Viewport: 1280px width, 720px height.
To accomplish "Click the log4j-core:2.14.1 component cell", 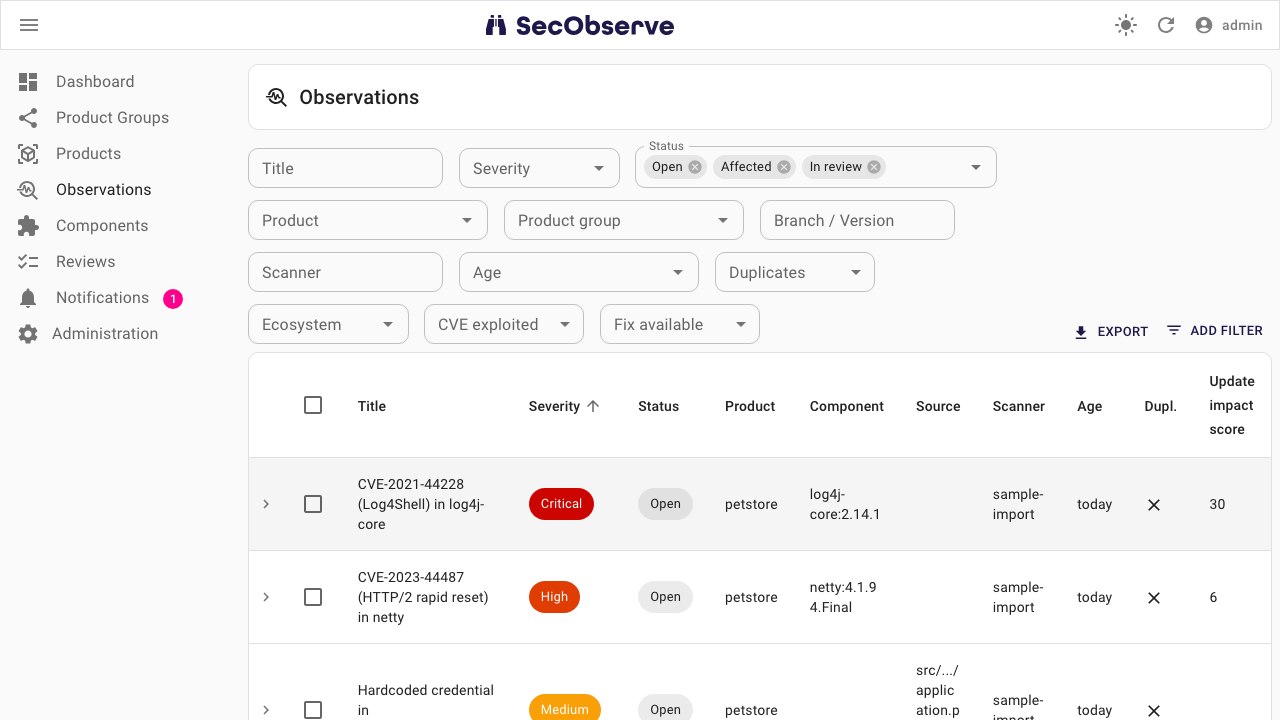I will [845, 504].
